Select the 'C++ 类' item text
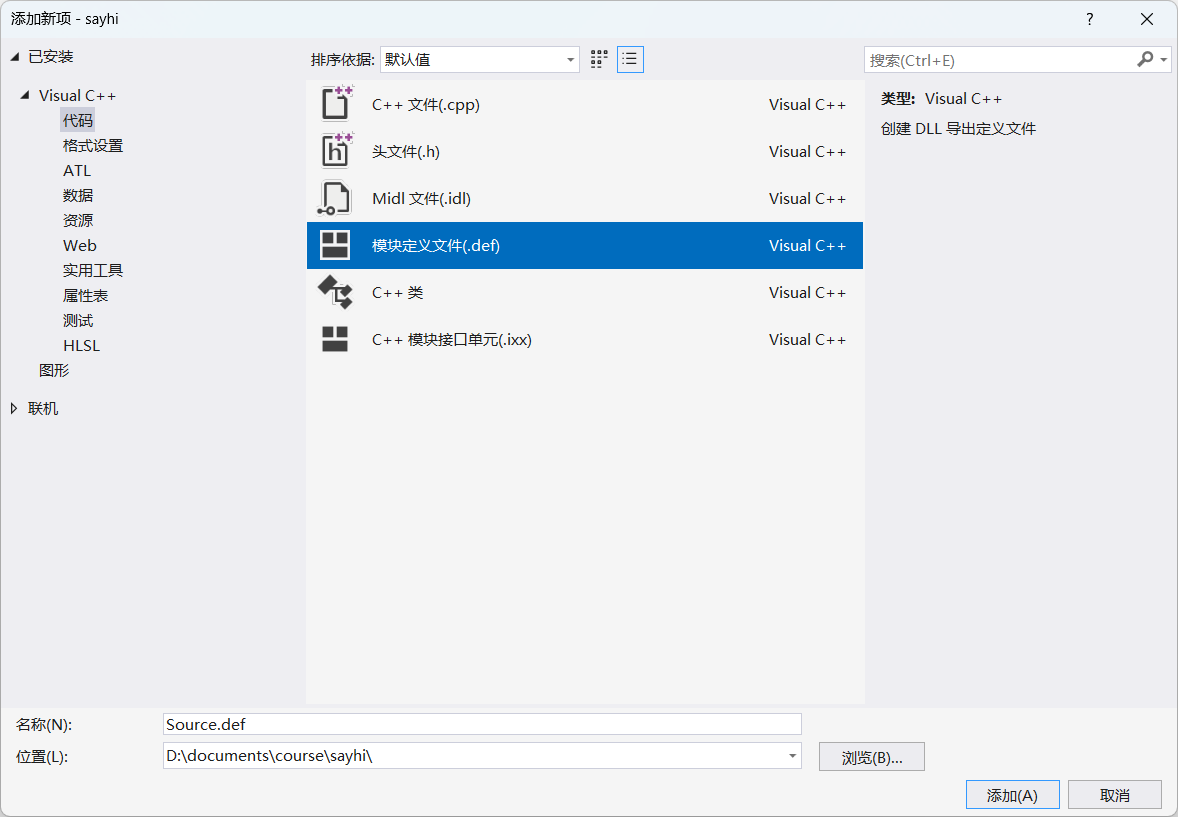Screen dimensions: 1178x817 (x=397, y=292)
